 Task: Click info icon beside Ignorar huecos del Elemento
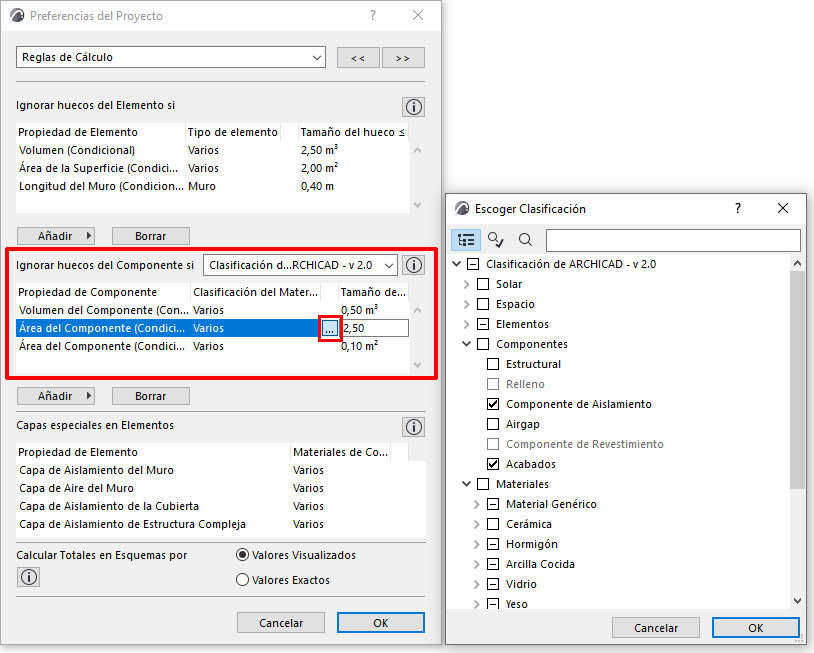pyautogui.click(x=413, y=107)
